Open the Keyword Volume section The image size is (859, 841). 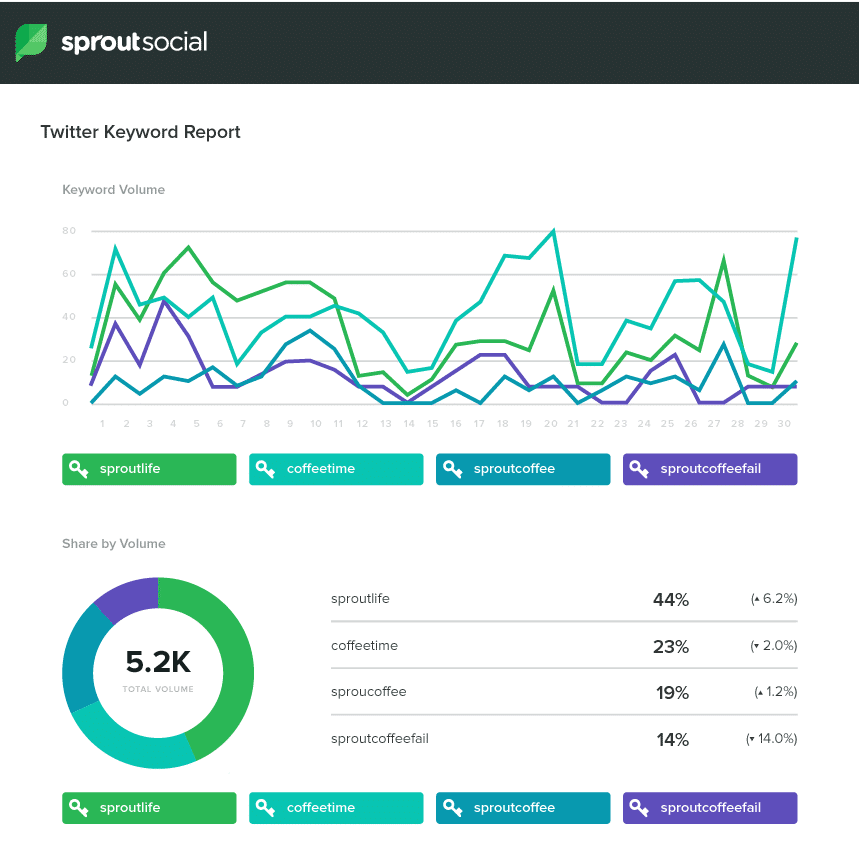click(x=113, y=189)
